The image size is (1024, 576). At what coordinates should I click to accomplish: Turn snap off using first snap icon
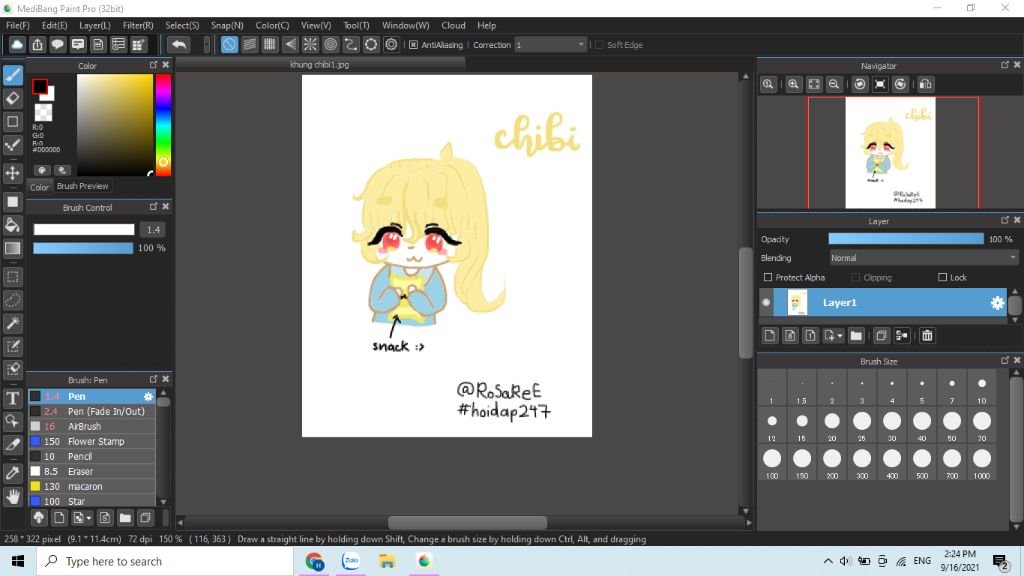click(229, 44)
